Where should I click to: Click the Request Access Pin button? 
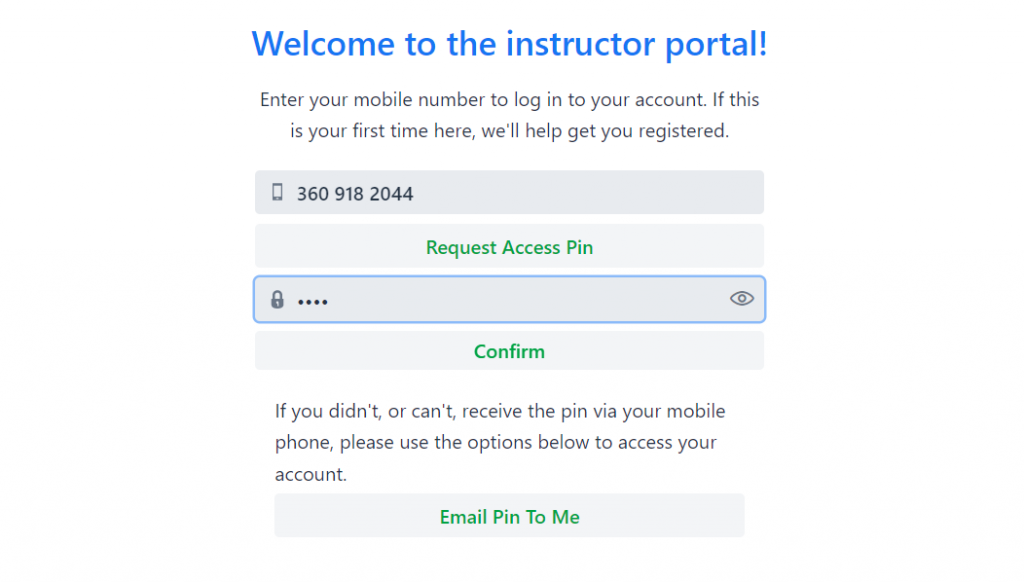(x=509, y=246)
